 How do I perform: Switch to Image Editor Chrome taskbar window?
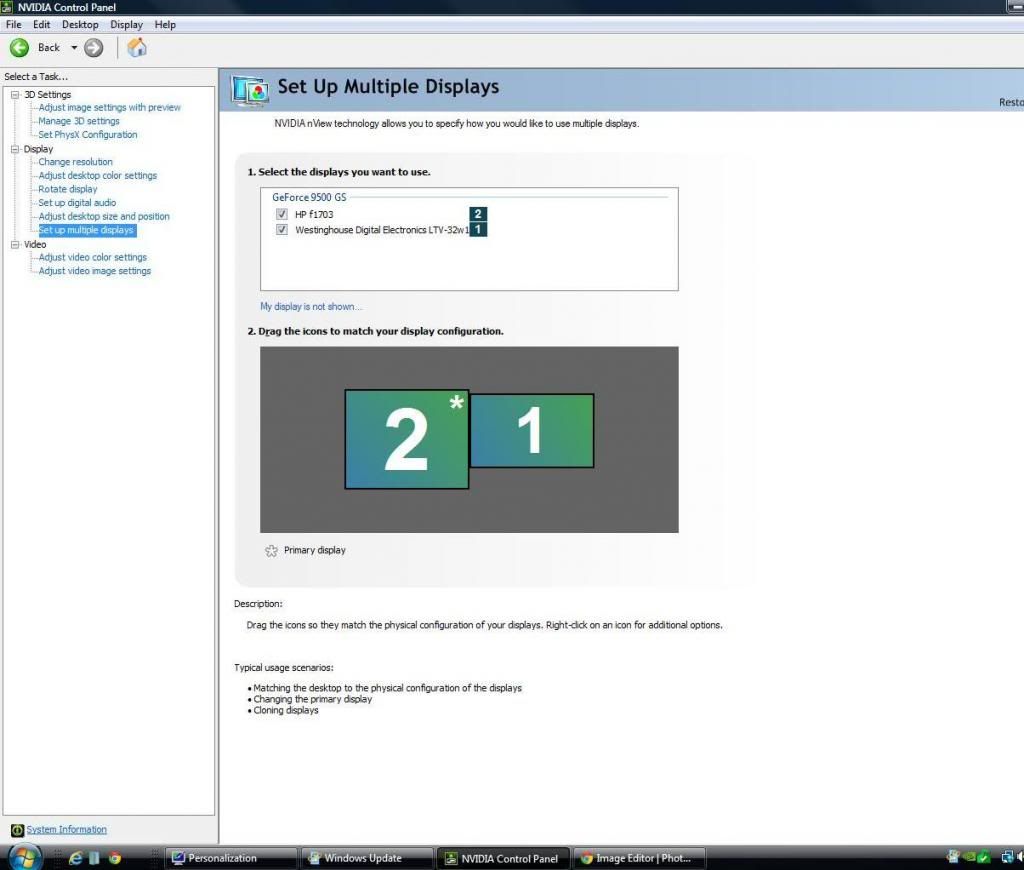pos(639,858)
